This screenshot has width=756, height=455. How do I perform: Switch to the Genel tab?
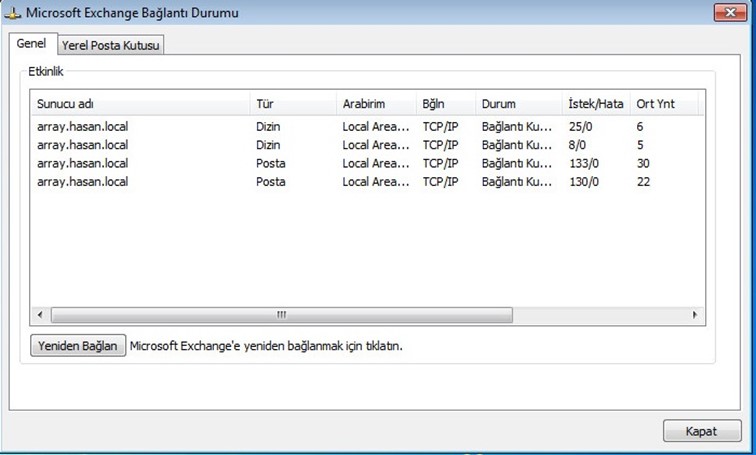(x=31, y=43)
